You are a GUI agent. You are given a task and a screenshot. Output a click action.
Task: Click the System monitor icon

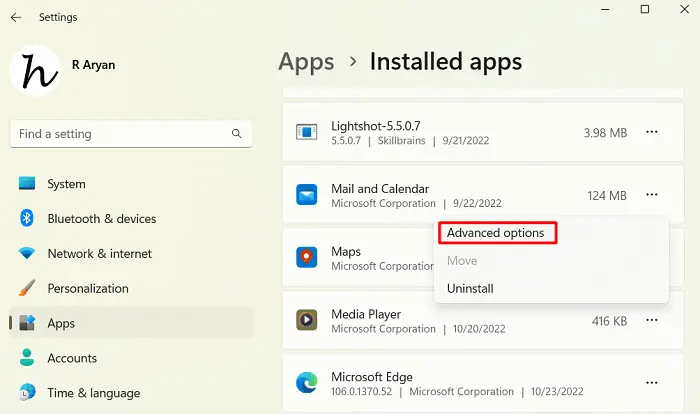(x=27, y=183)
